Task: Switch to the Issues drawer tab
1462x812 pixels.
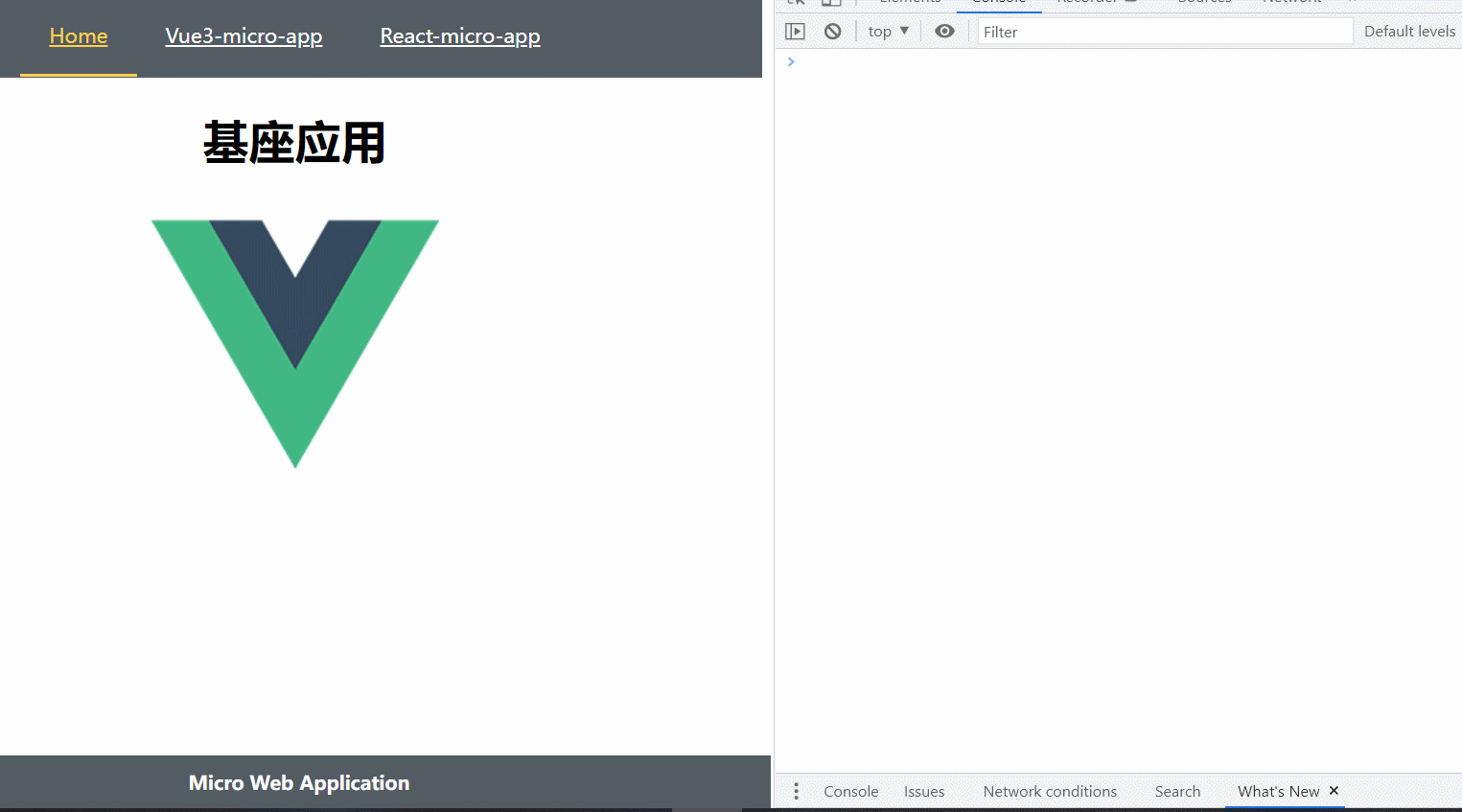Action: point(924,791)
